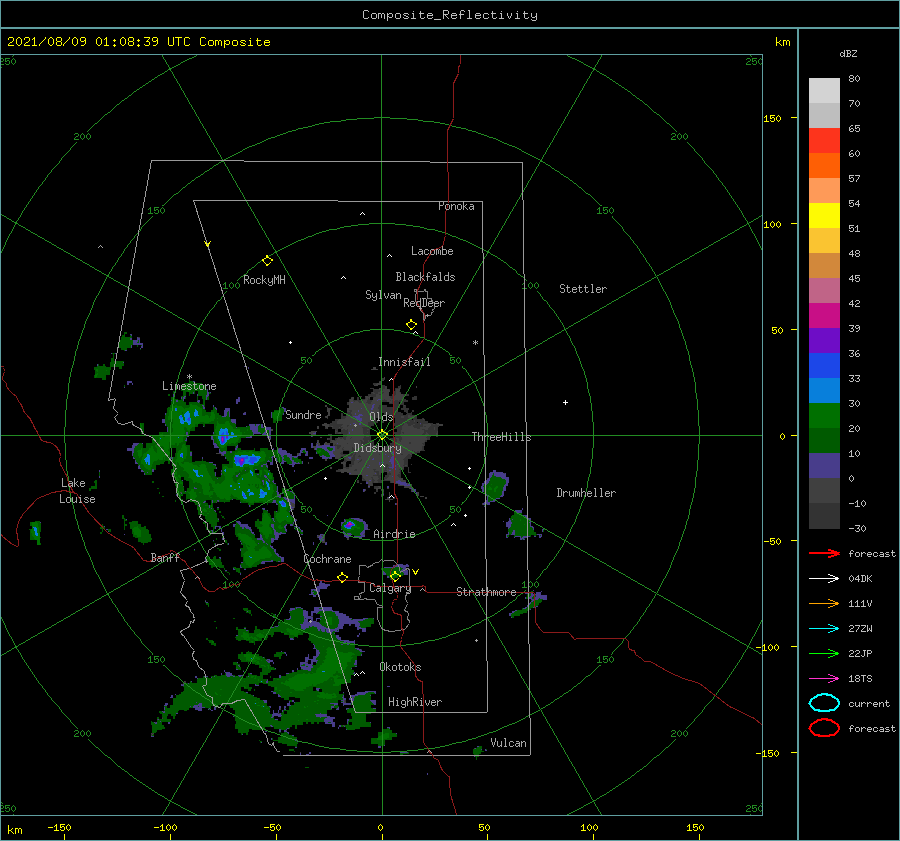The image size is (900, 841).
Task: Click the asterisk marker east of Innisfail
Action: point(475,343)
